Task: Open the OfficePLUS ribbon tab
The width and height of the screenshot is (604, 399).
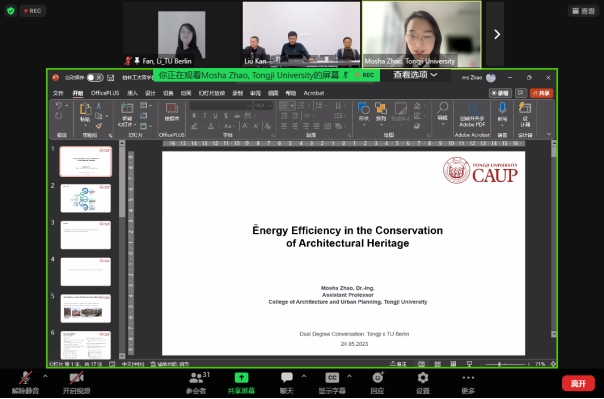Action: click(105, 93)
